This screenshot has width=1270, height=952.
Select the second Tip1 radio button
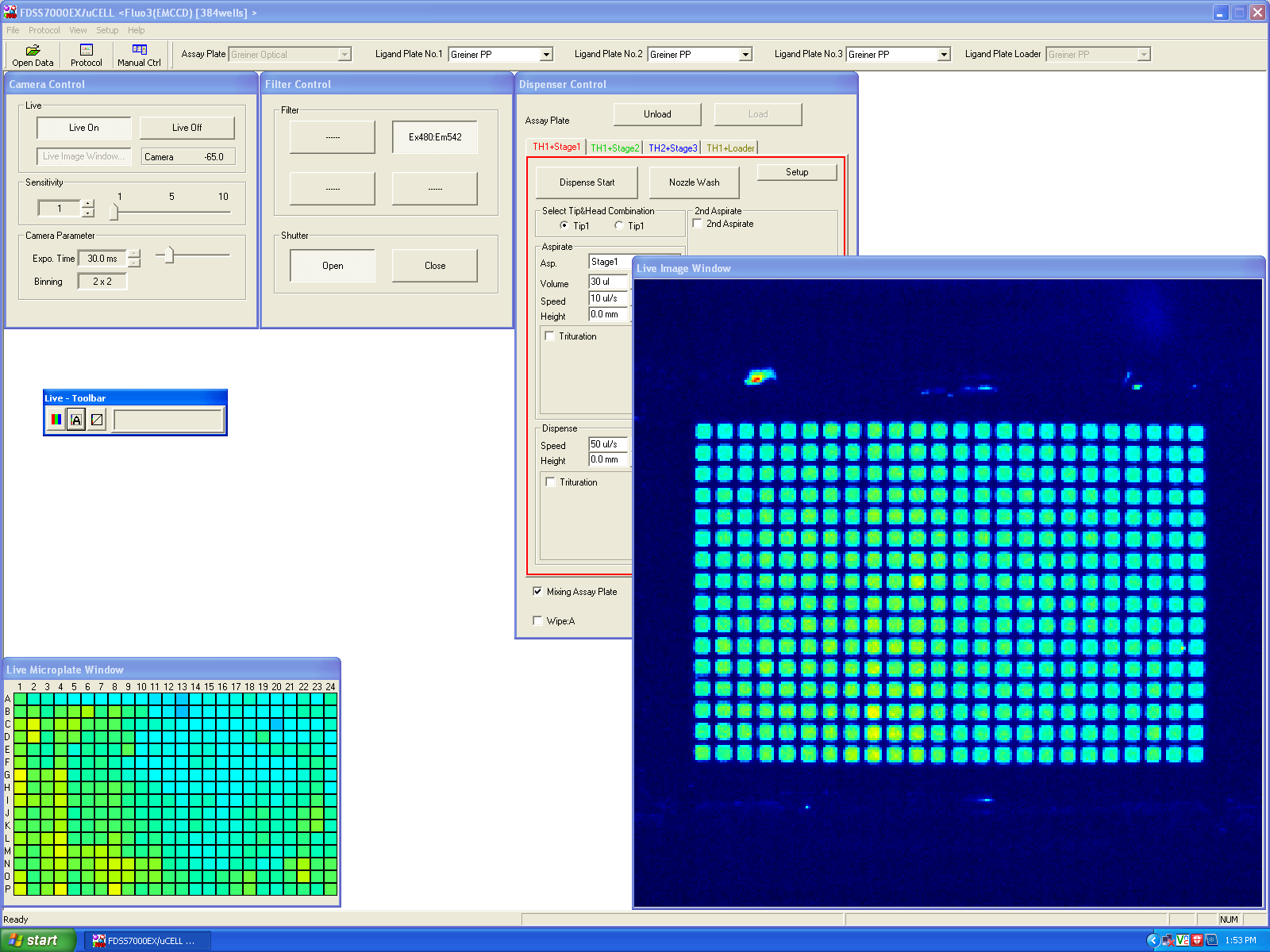point(618,226)
